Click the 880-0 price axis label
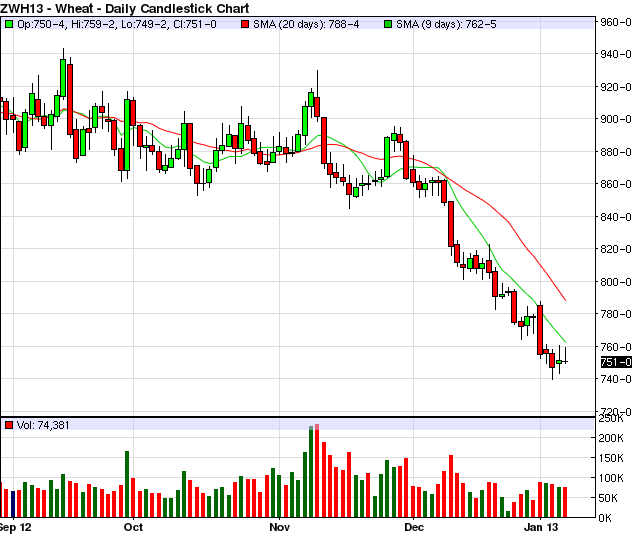Screen dimensions: 640x536 616,152
